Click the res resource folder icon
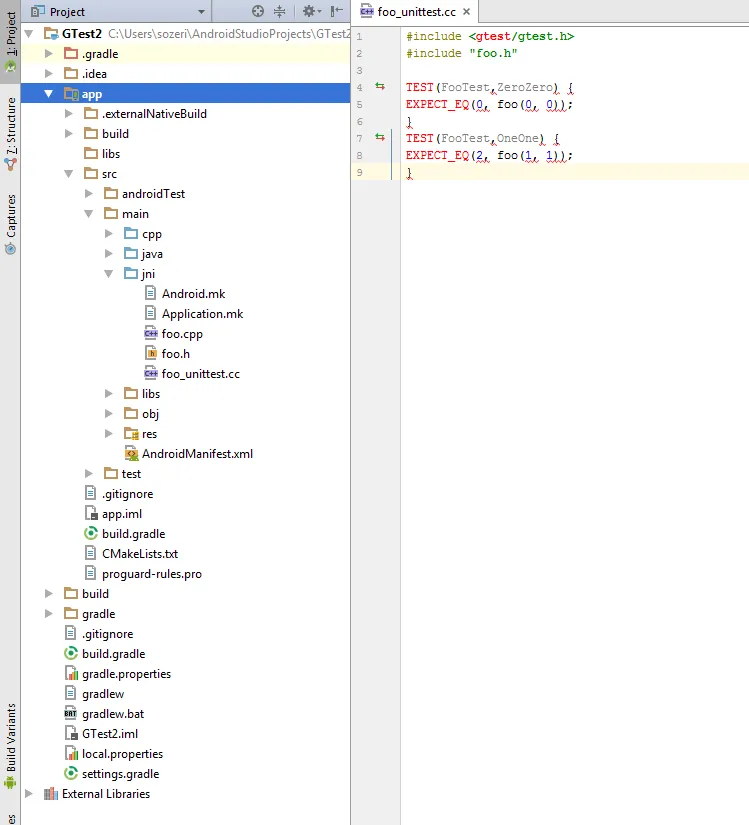749x825 pixels. pyautogui.click(x=131, y=433)
